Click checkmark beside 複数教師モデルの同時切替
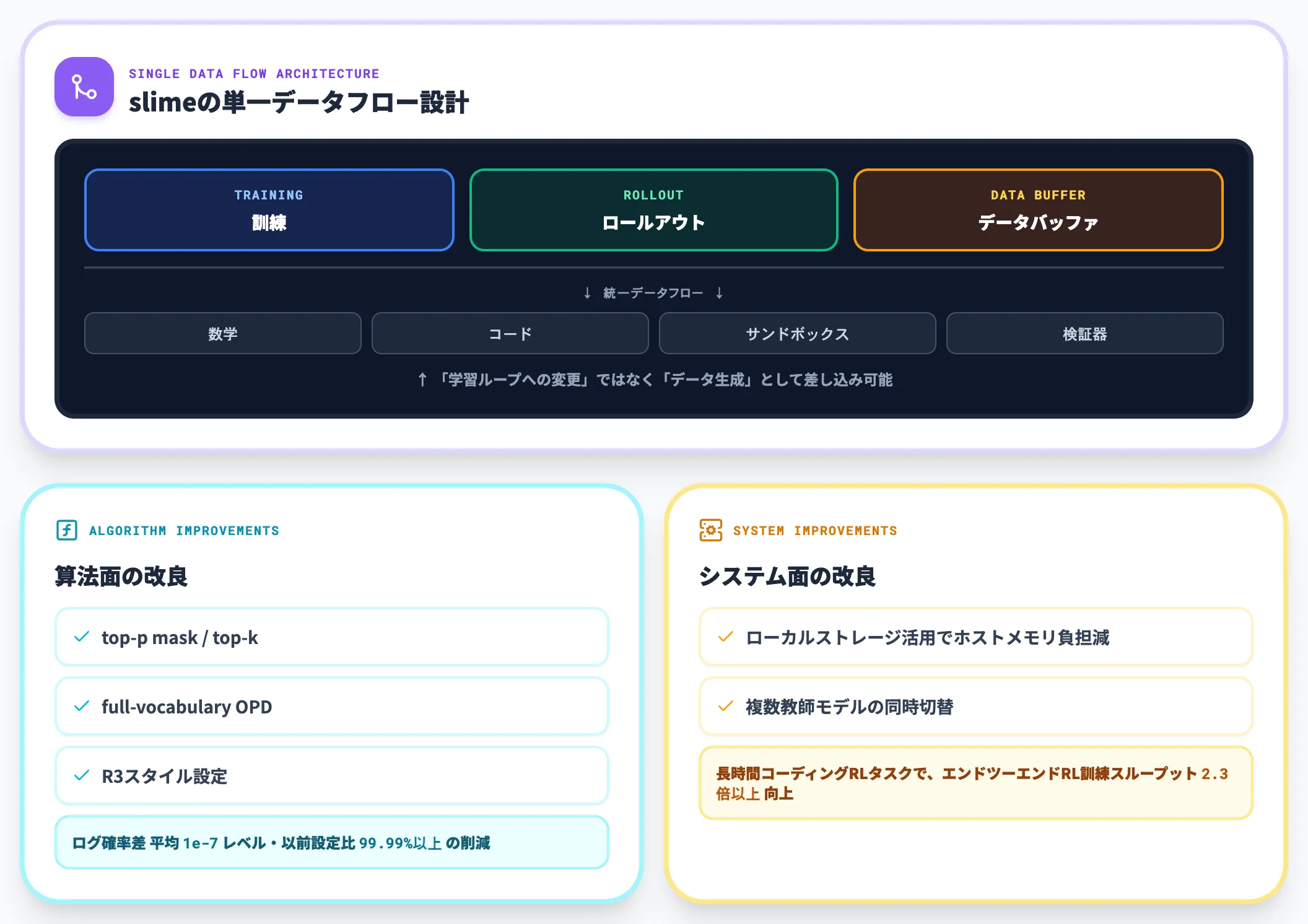Viewport: 1308px width, 924px height. tap(726, 706)
